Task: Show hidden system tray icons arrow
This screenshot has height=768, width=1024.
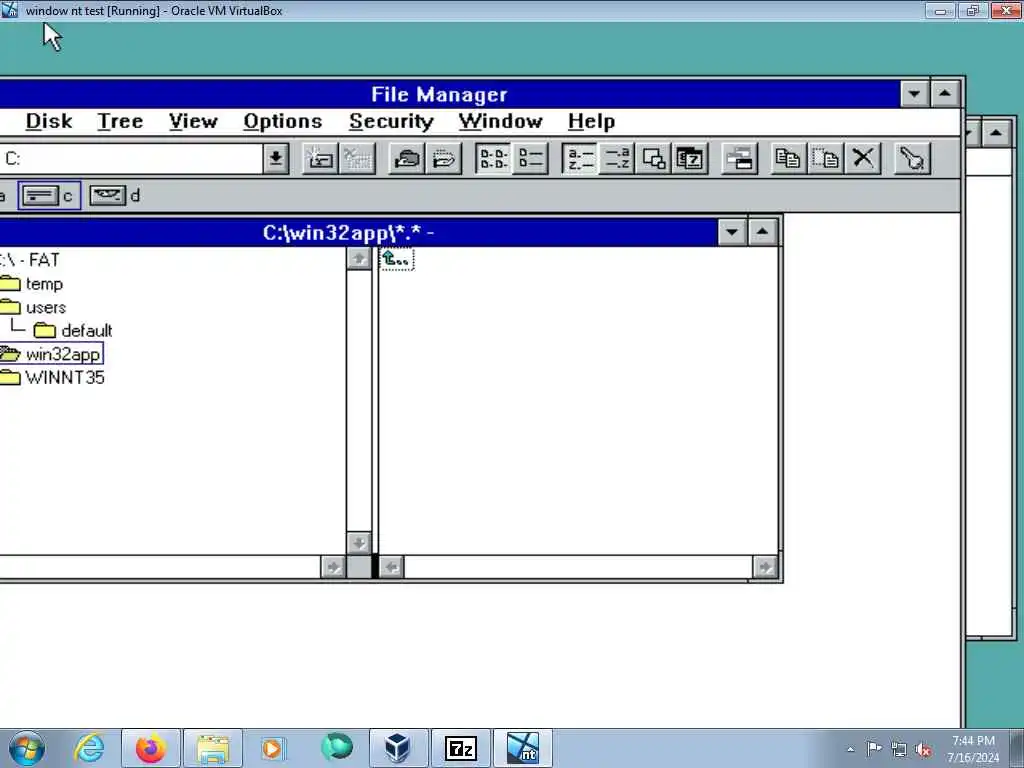Action: pyautogui.click(x=850, y=750)
